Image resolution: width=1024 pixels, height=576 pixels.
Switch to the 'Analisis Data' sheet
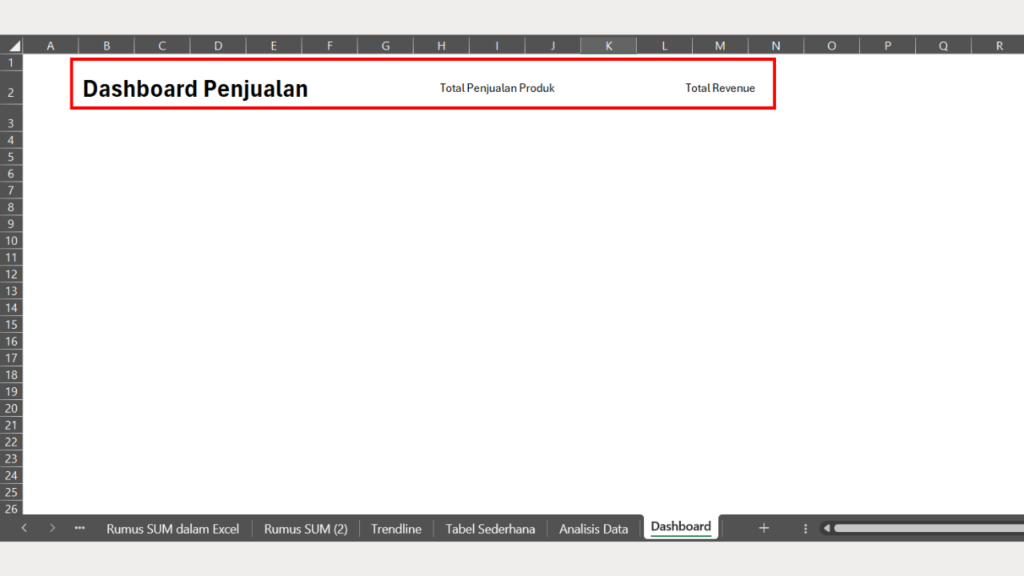point(594,528)
